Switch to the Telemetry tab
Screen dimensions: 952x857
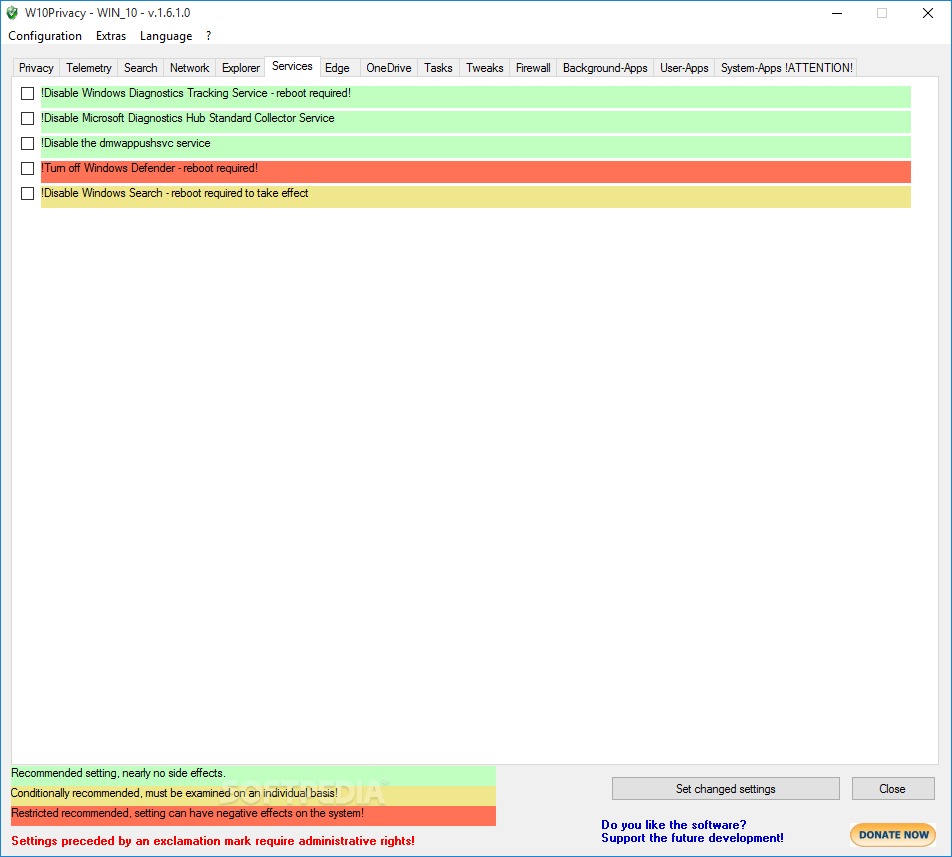tap(89, 68)
